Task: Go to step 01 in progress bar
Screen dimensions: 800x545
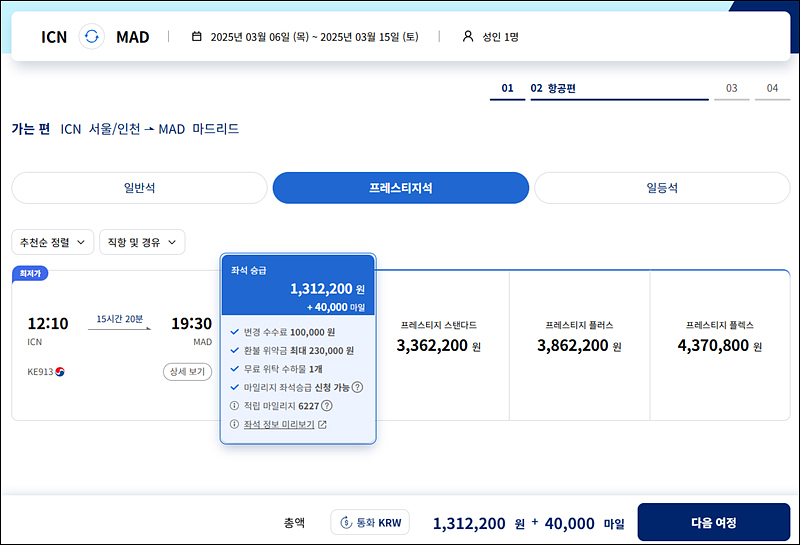Action: 507,89
